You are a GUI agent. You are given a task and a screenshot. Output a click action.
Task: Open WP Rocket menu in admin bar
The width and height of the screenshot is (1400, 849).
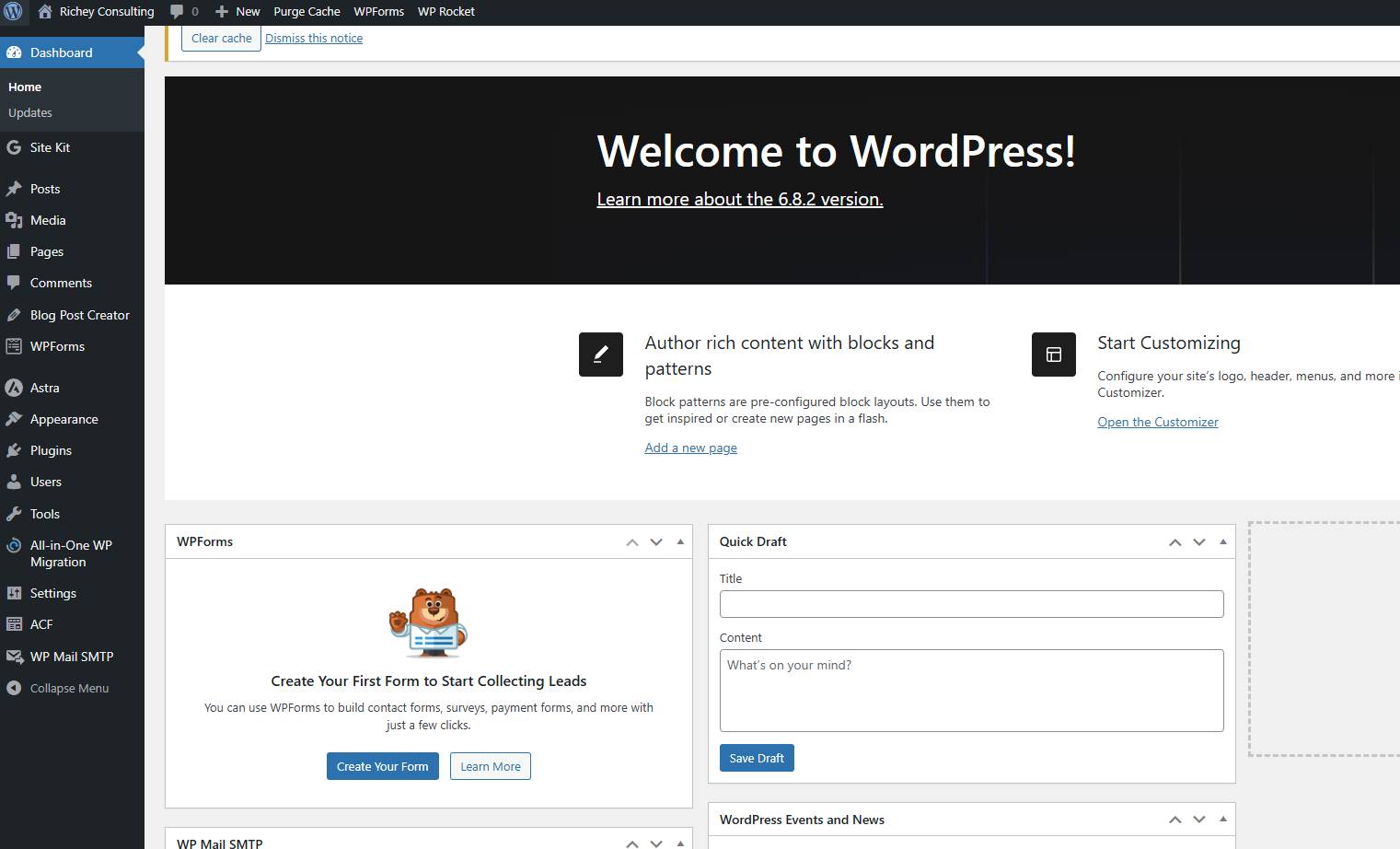pyautogui.click(x=446, y=12)
